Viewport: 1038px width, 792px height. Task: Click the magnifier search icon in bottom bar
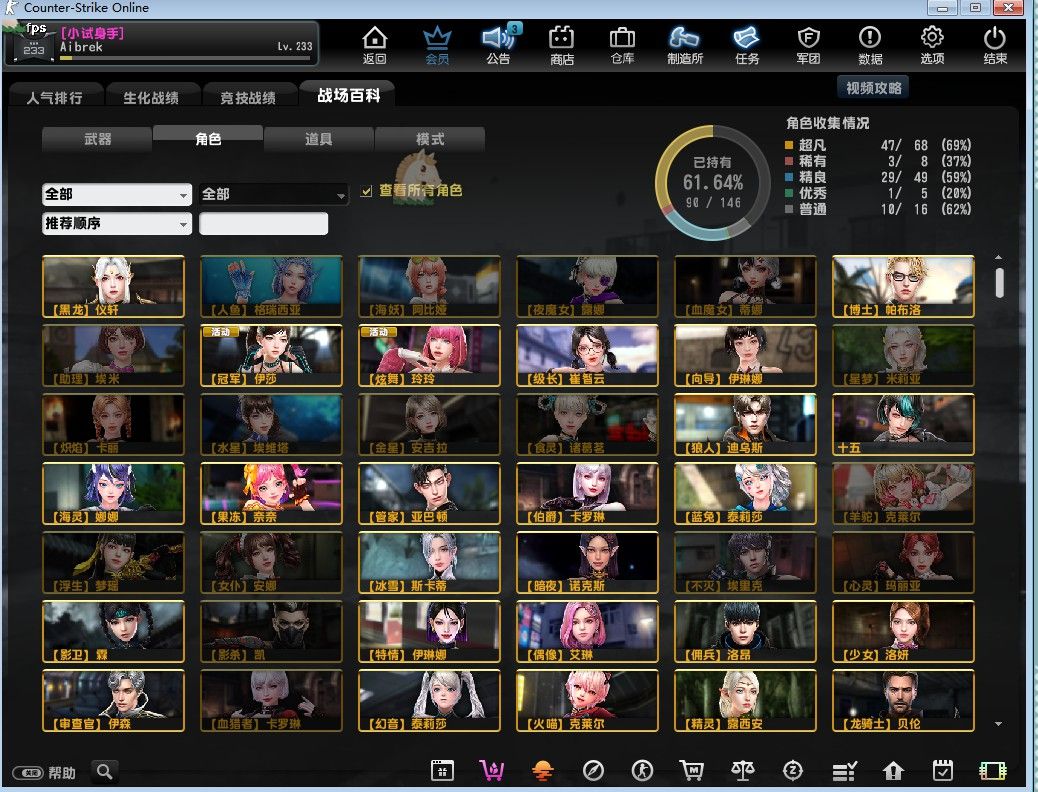click(104, 771)
